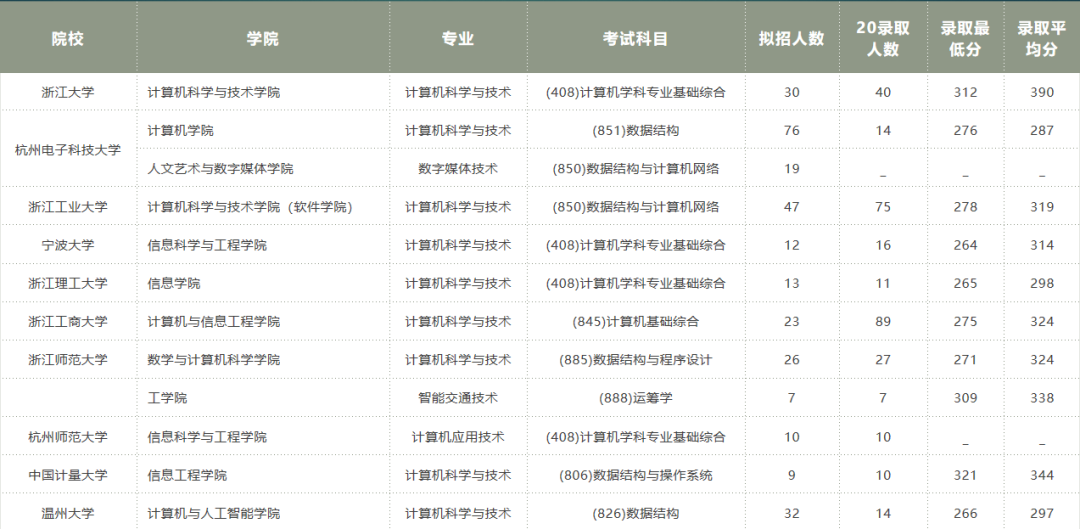Click average score 338 value
Screen dimensions: 1080x529
tap(1041, 398)
